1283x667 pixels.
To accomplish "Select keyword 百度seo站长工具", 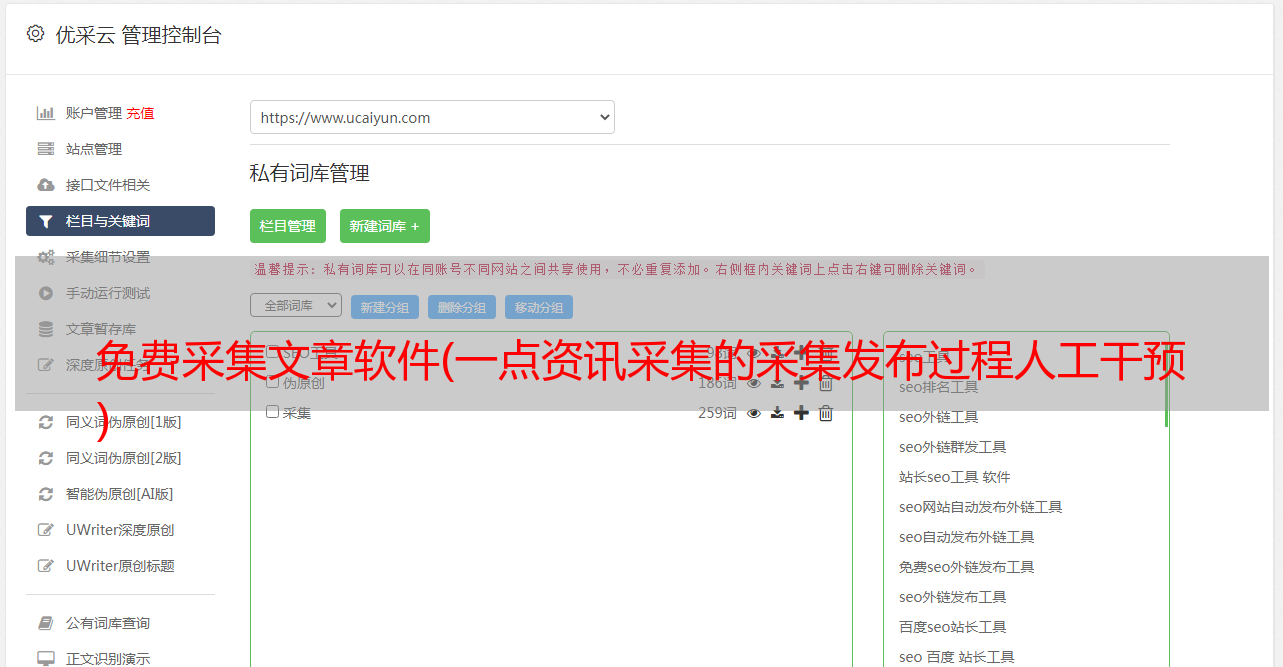I will pyautogui.click(x=953, y=627).
